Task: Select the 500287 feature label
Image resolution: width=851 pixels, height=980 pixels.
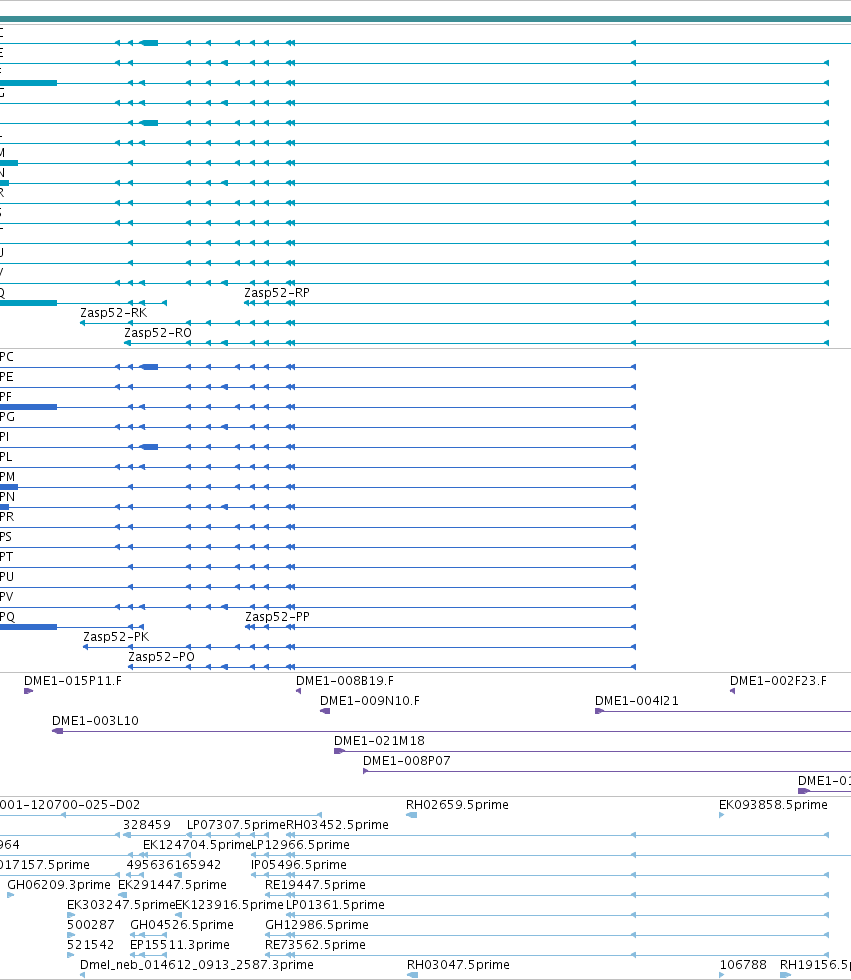Action: [x=91, y=924]
